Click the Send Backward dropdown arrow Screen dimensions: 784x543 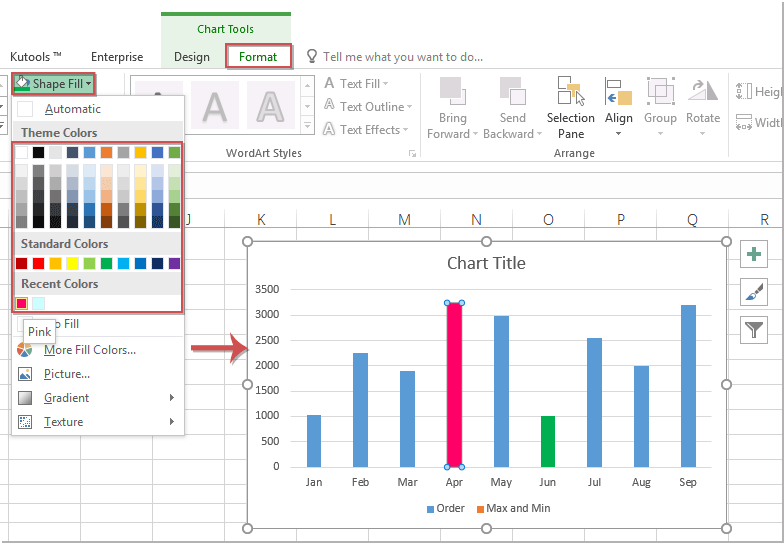coord(539,134)
